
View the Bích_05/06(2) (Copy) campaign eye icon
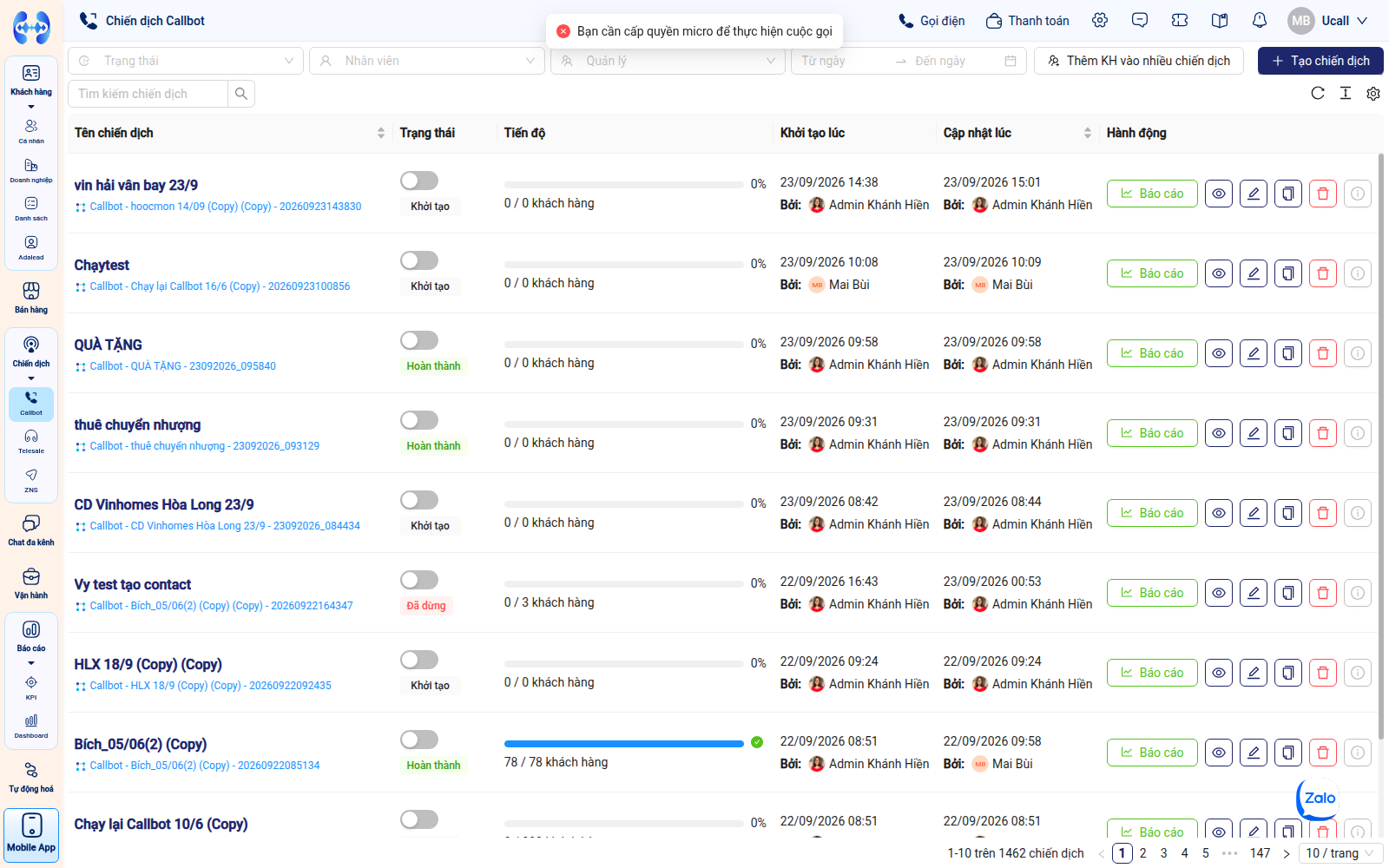click(x=1219, y=753)
